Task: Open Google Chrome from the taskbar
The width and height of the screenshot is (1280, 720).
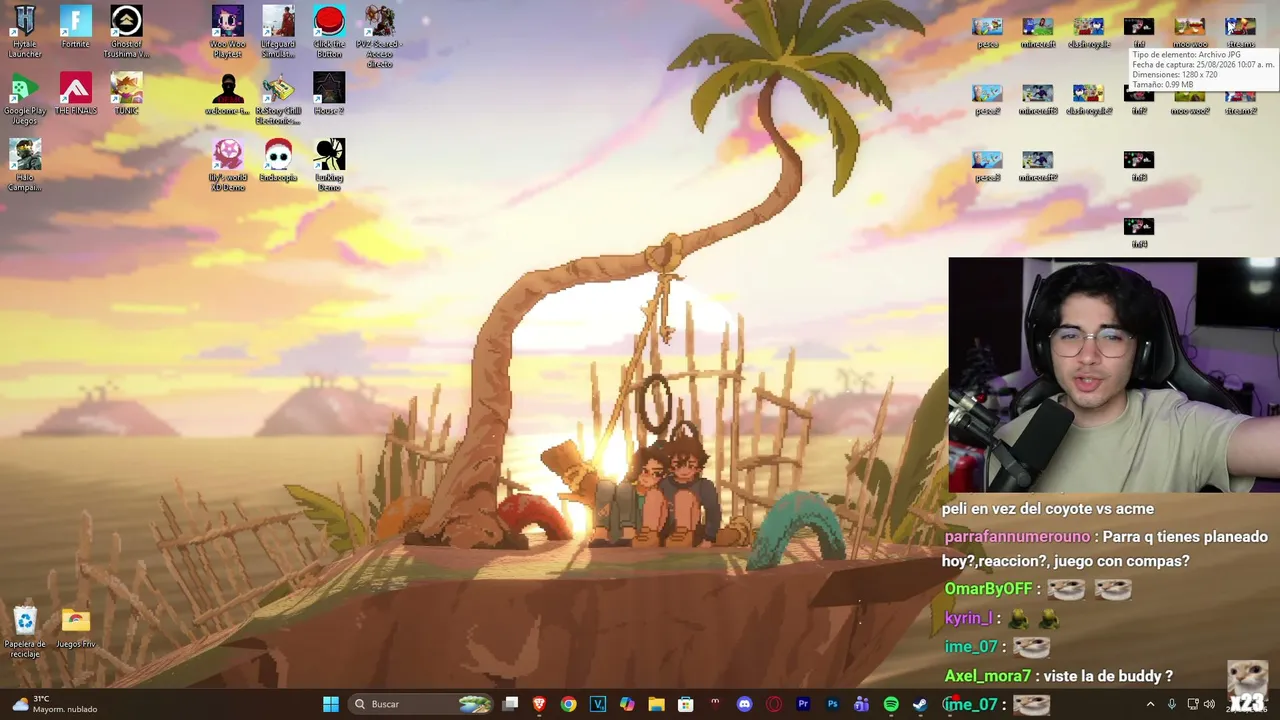Action: pos(568,704)
